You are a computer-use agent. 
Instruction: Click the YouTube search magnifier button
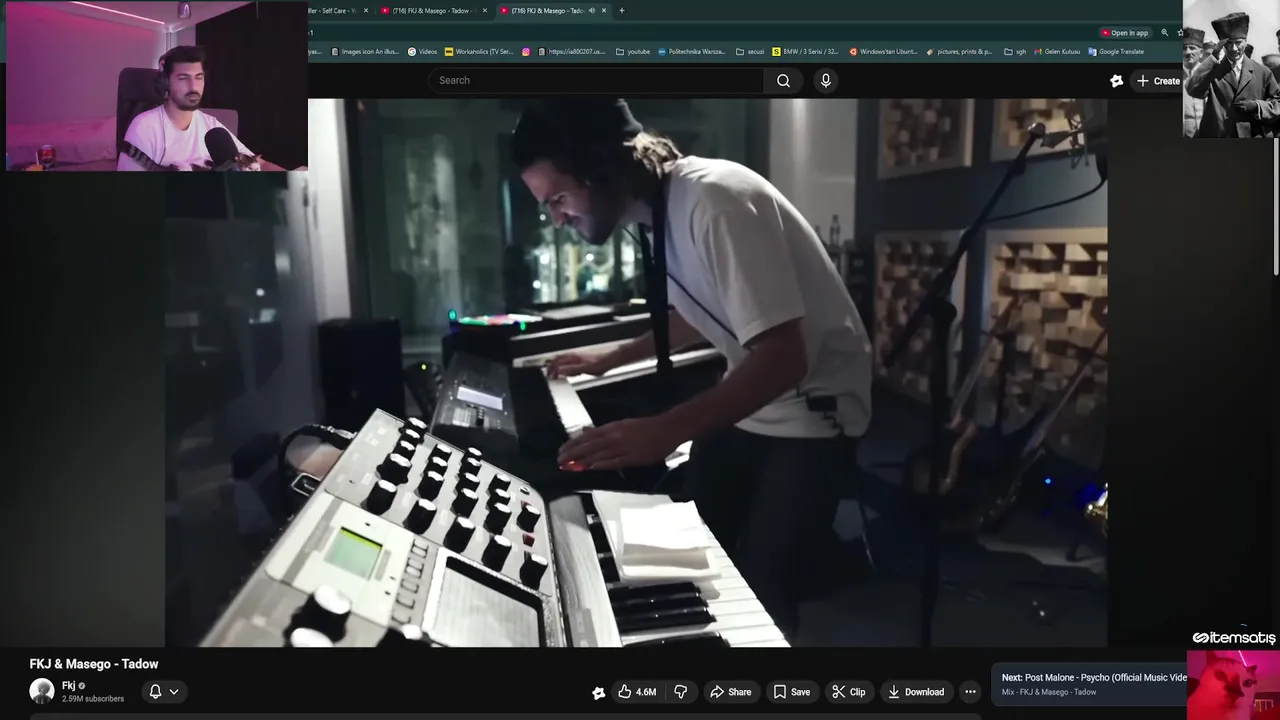point(783,80)
